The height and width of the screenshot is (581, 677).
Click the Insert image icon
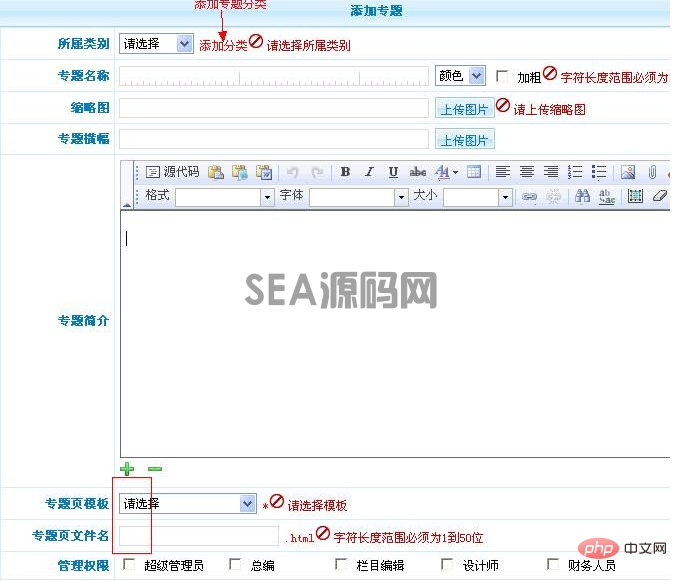[628, 172]
